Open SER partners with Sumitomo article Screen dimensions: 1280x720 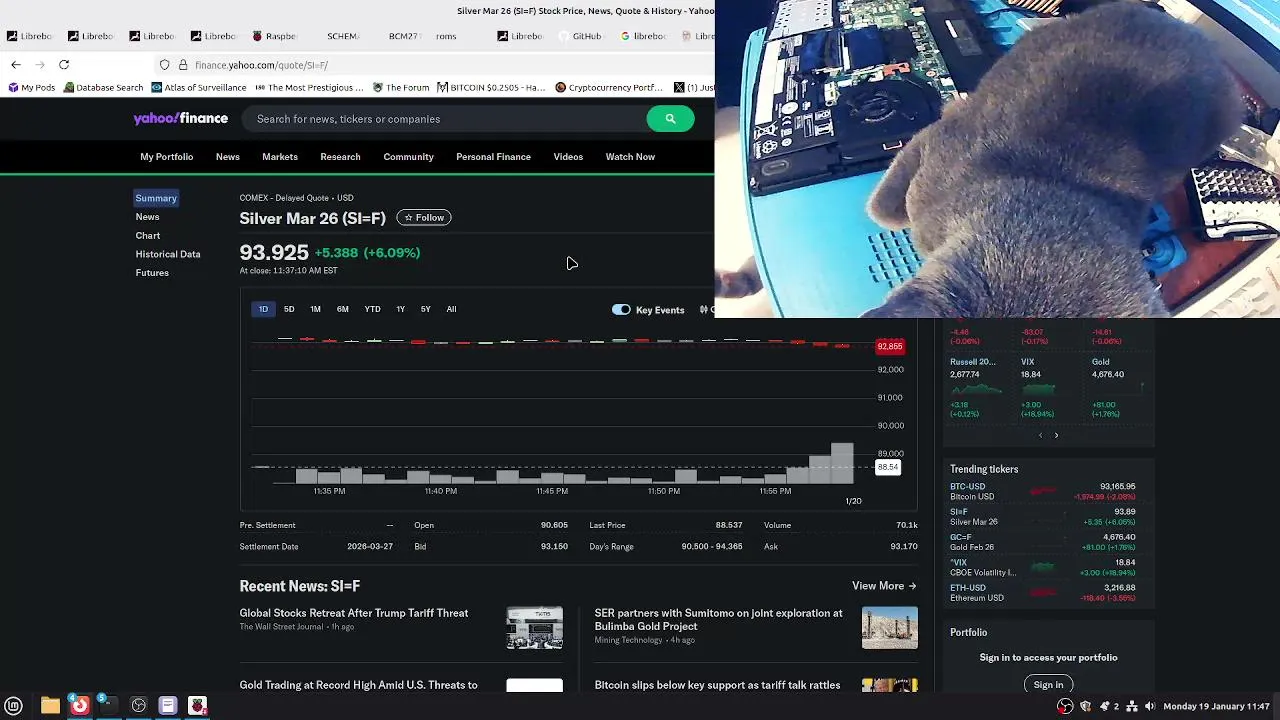point(719,620)
